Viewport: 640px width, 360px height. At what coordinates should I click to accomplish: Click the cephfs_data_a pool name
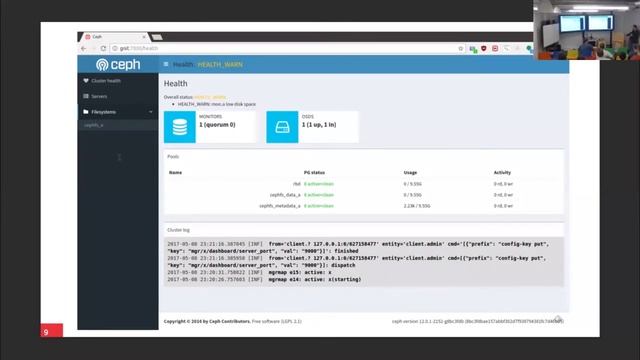[x=285, y=195]
